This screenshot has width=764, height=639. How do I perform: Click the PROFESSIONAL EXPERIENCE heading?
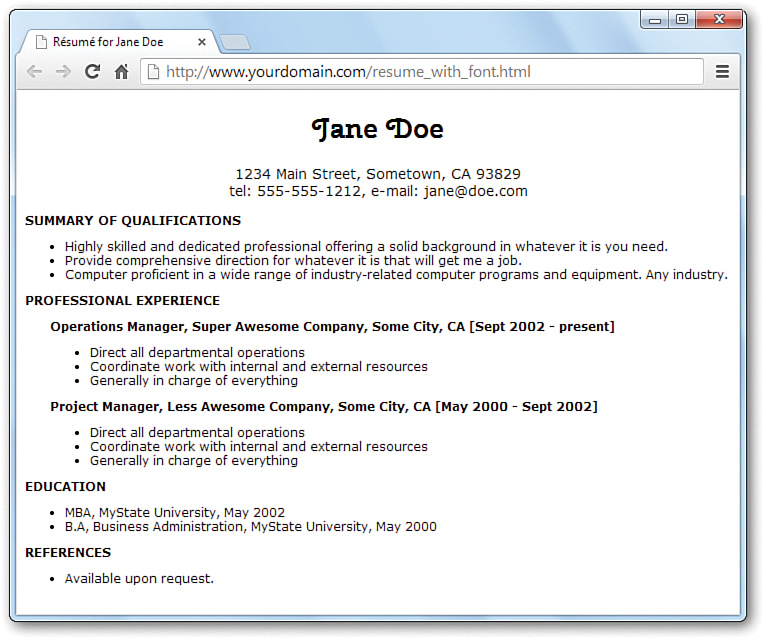pyautogui.click(x=122, y=301)
